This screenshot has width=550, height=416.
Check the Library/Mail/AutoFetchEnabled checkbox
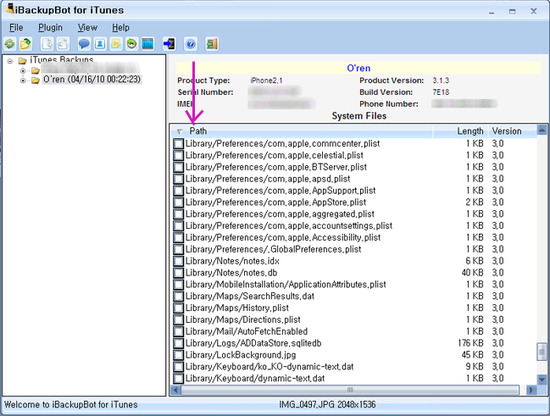[179, 331]
